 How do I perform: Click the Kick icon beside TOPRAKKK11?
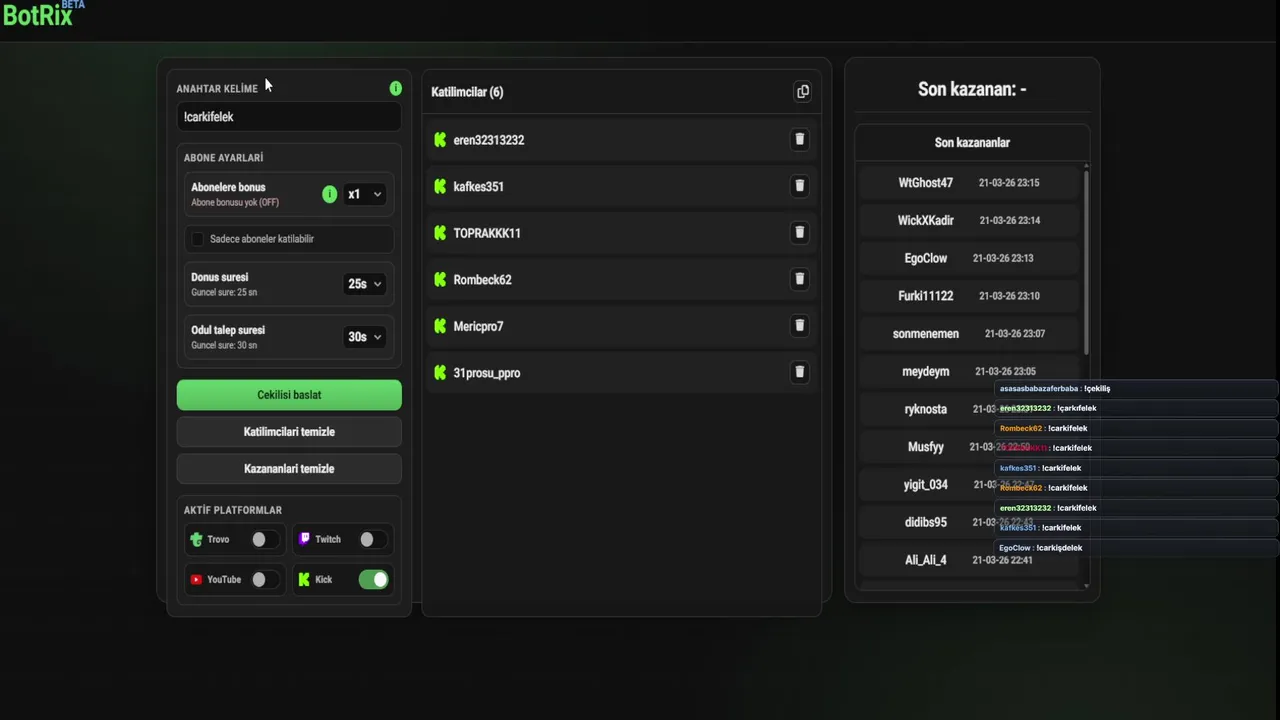click(x=440, y=233)
